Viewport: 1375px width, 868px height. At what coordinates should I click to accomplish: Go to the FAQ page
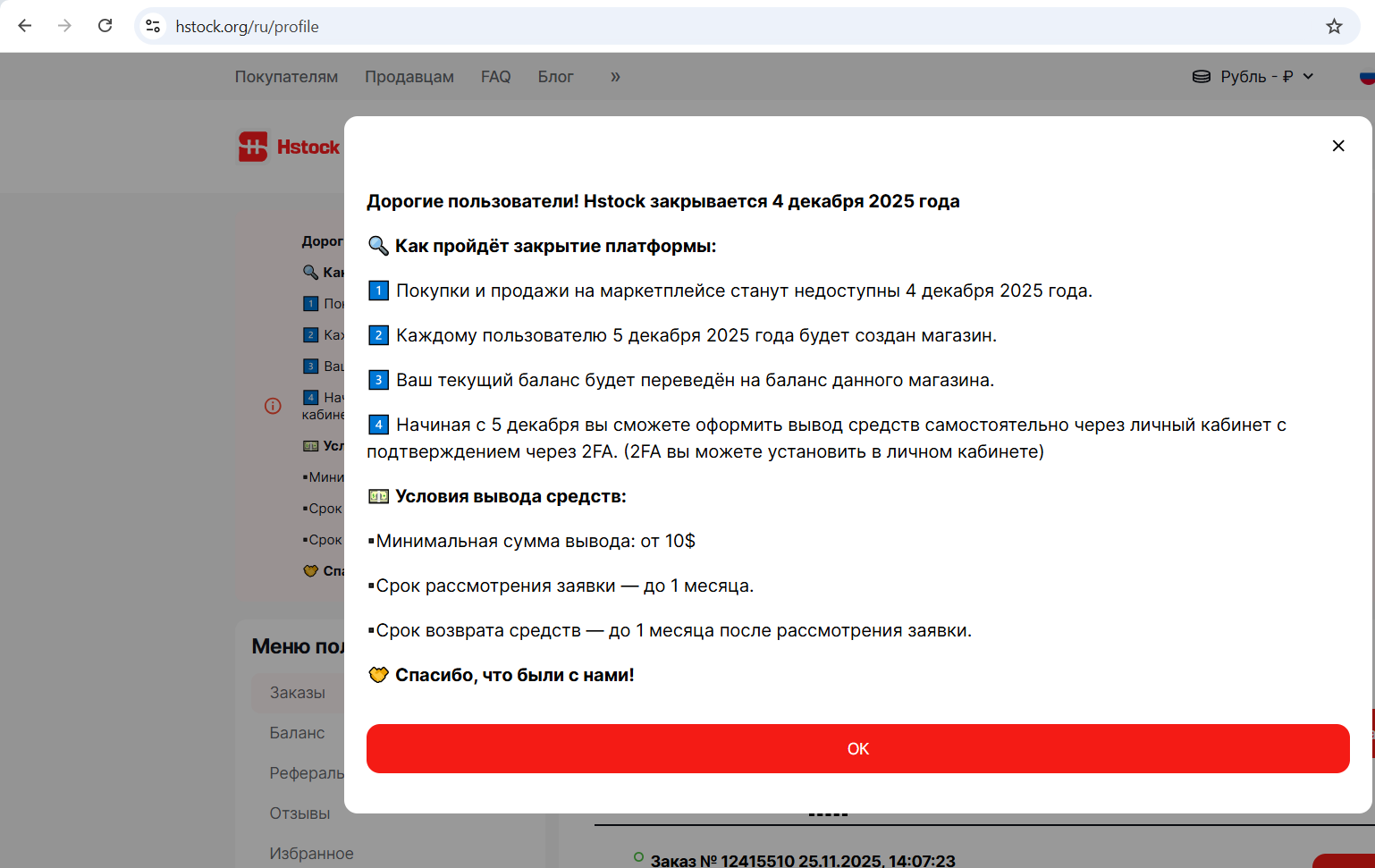(x=496, y=77)
